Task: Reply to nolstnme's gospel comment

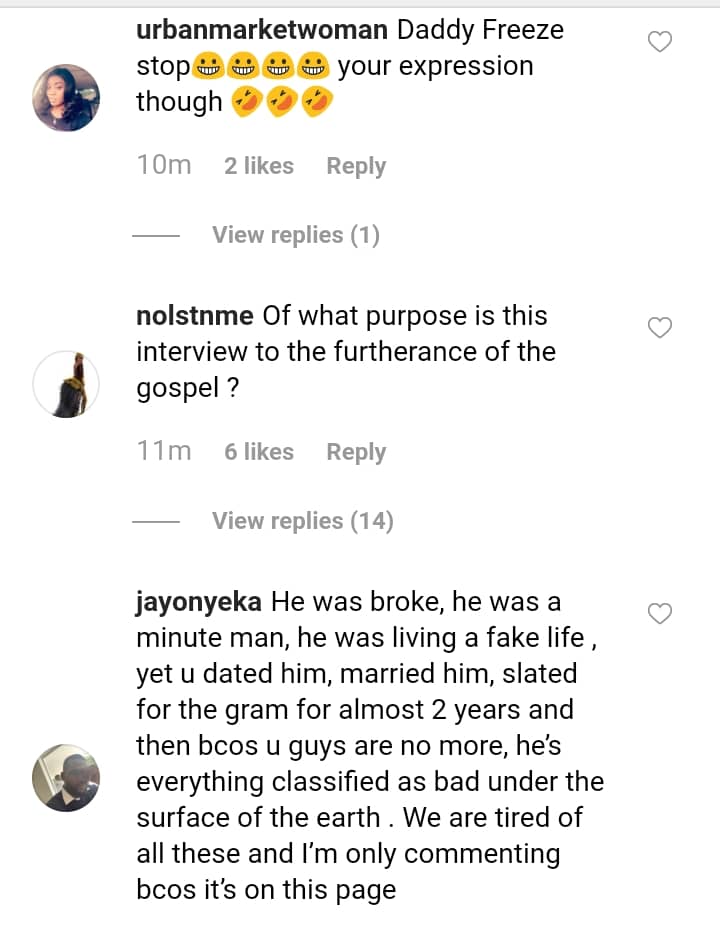Action: [356, 452]
